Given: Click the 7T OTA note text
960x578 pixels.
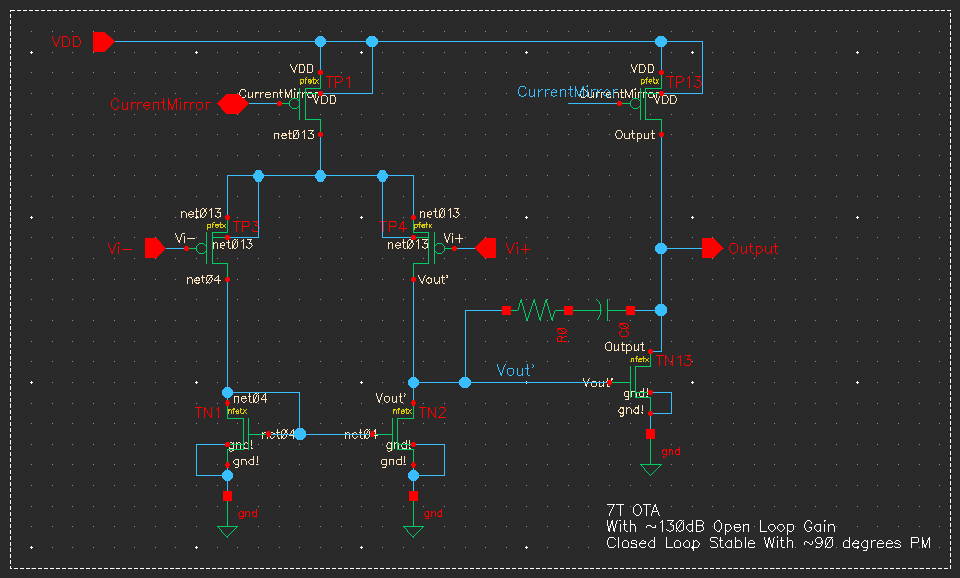Looking at the screenshot, I should click(x=633, y=510).
